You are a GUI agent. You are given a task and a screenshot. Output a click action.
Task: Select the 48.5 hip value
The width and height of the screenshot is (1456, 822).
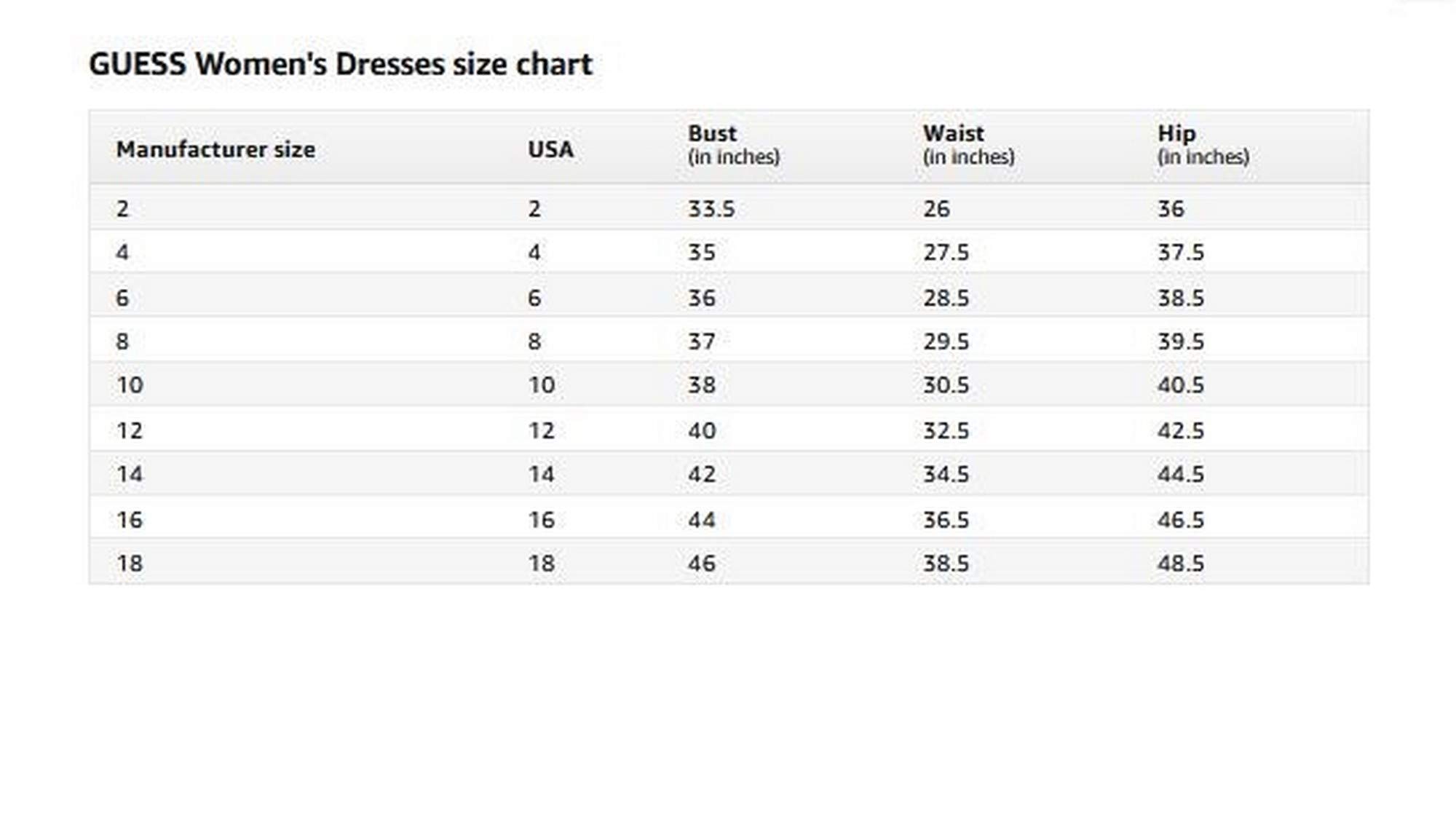coord(1180,564)
